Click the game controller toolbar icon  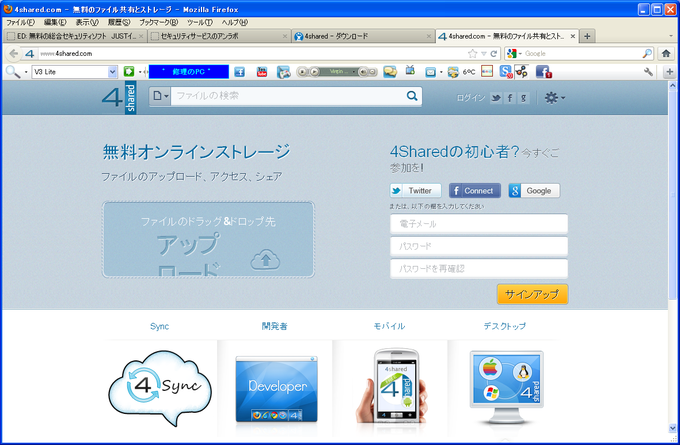(284, 72)
